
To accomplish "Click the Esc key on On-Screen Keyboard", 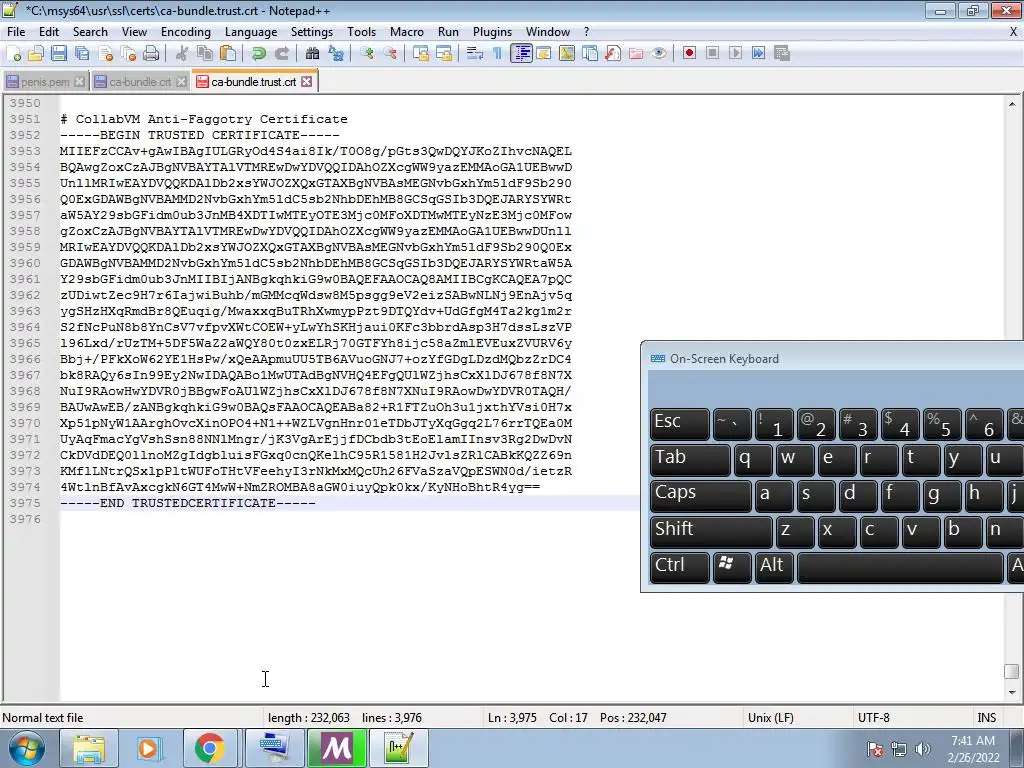I will (680, 424).
